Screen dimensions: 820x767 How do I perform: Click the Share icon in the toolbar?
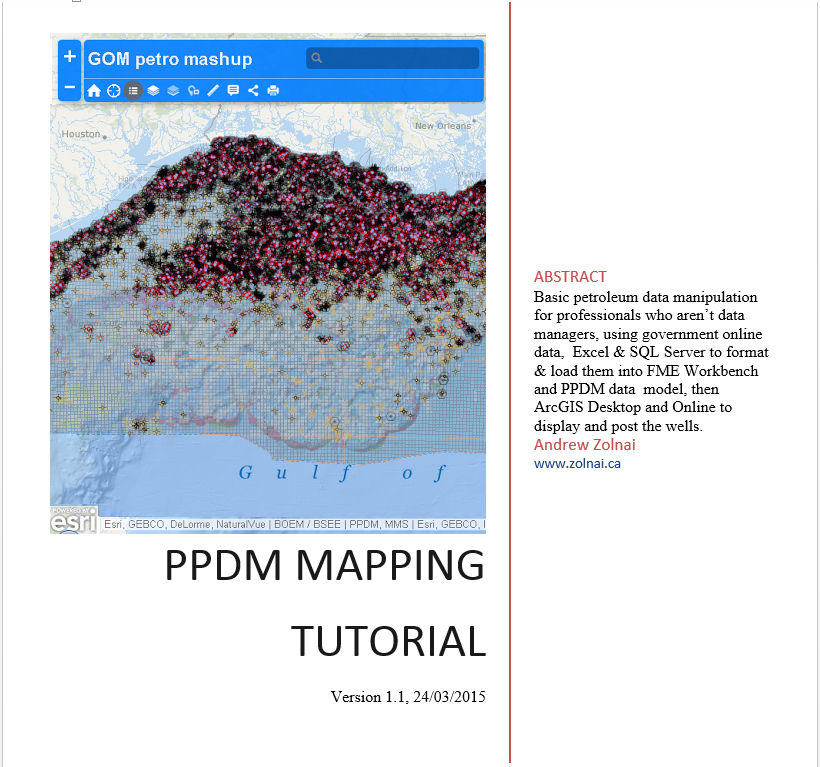252,90
